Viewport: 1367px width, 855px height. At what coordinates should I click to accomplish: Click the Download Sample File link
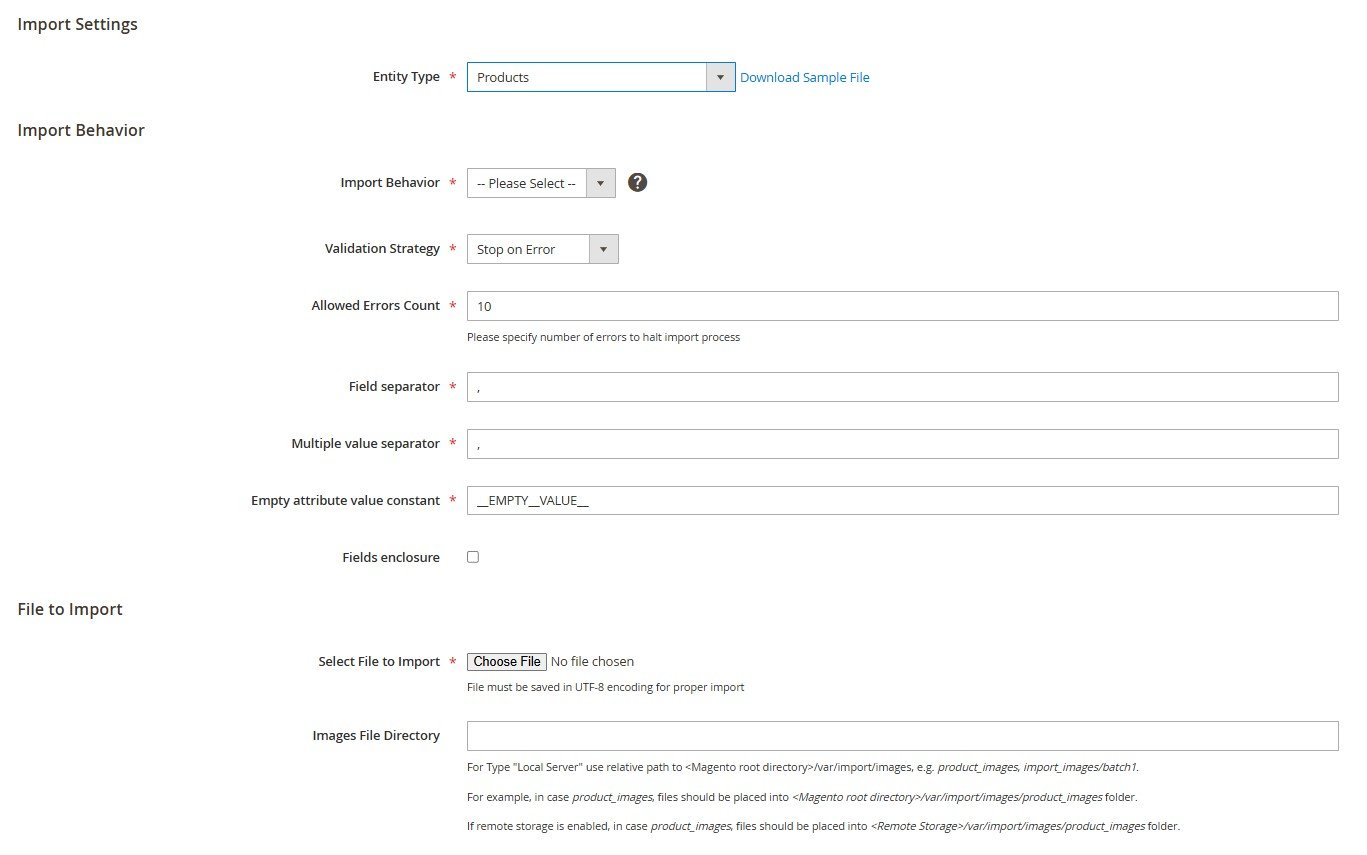(x=805, y=77)
